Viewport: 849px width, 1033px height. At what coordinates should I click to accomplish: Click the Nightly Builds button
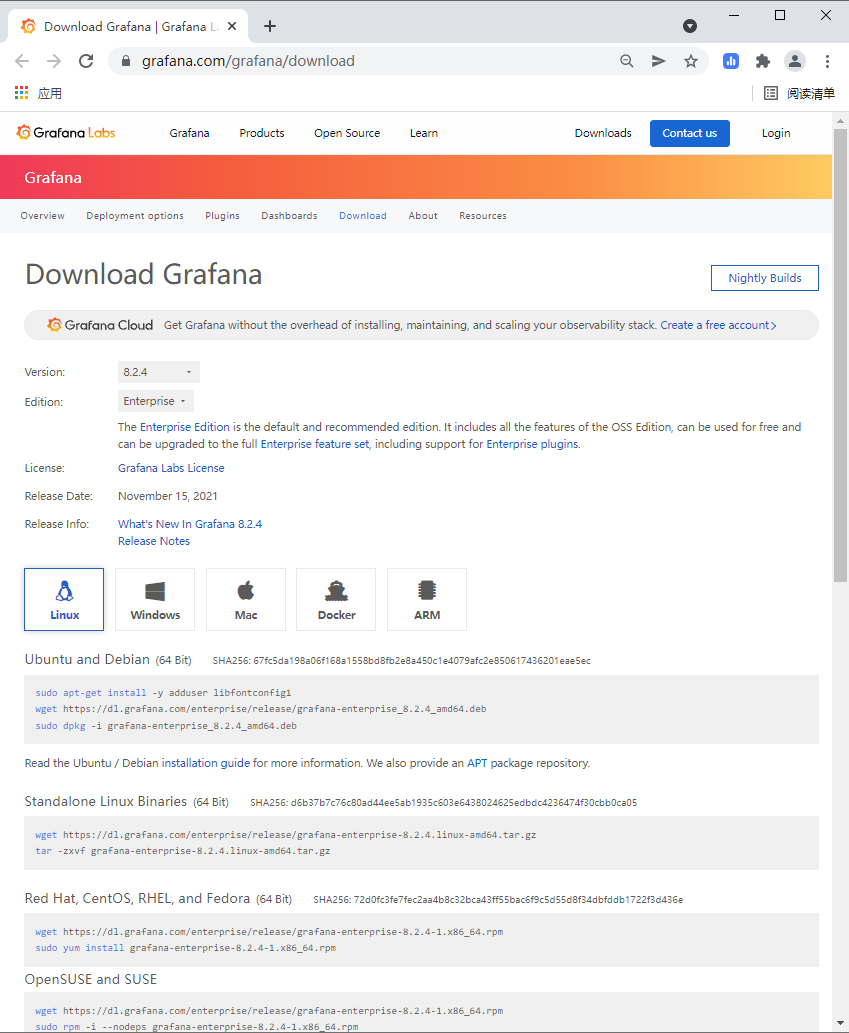[x=764, y=278]
